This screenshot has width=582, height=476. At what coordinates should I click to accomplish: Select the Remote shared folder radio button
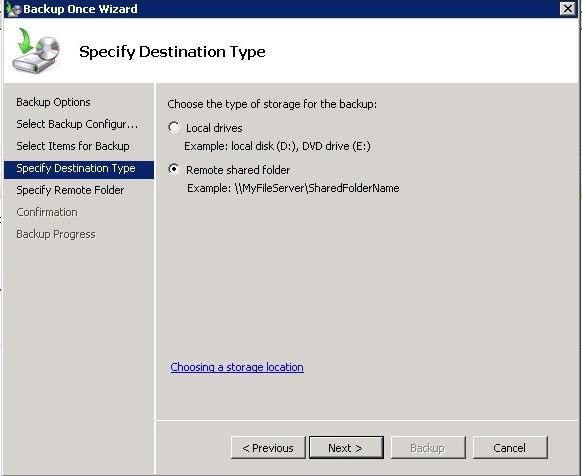pos(174,169)
